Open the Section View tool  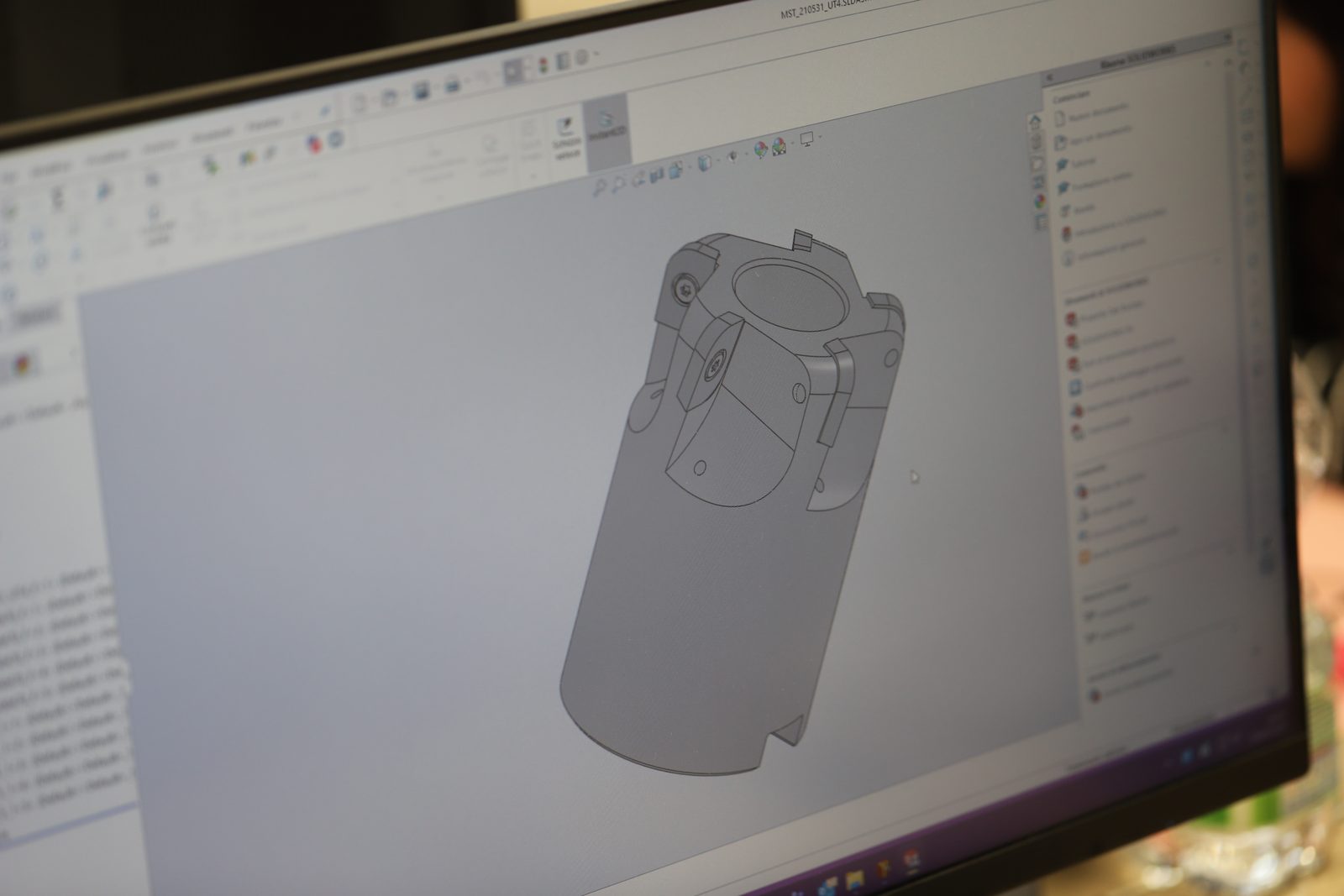point(656,174)
